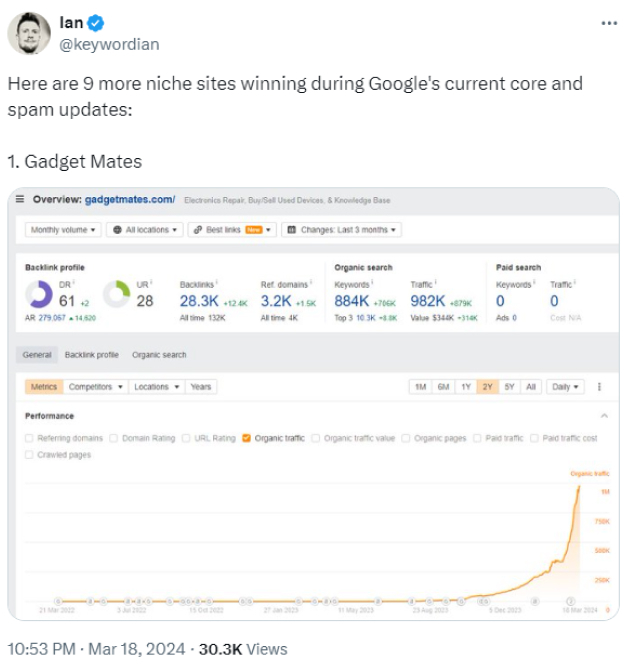Uncheck the Organic traffic checkbox
The width and height of the screenshot is (626, 672).
click(x=246, y=438)
